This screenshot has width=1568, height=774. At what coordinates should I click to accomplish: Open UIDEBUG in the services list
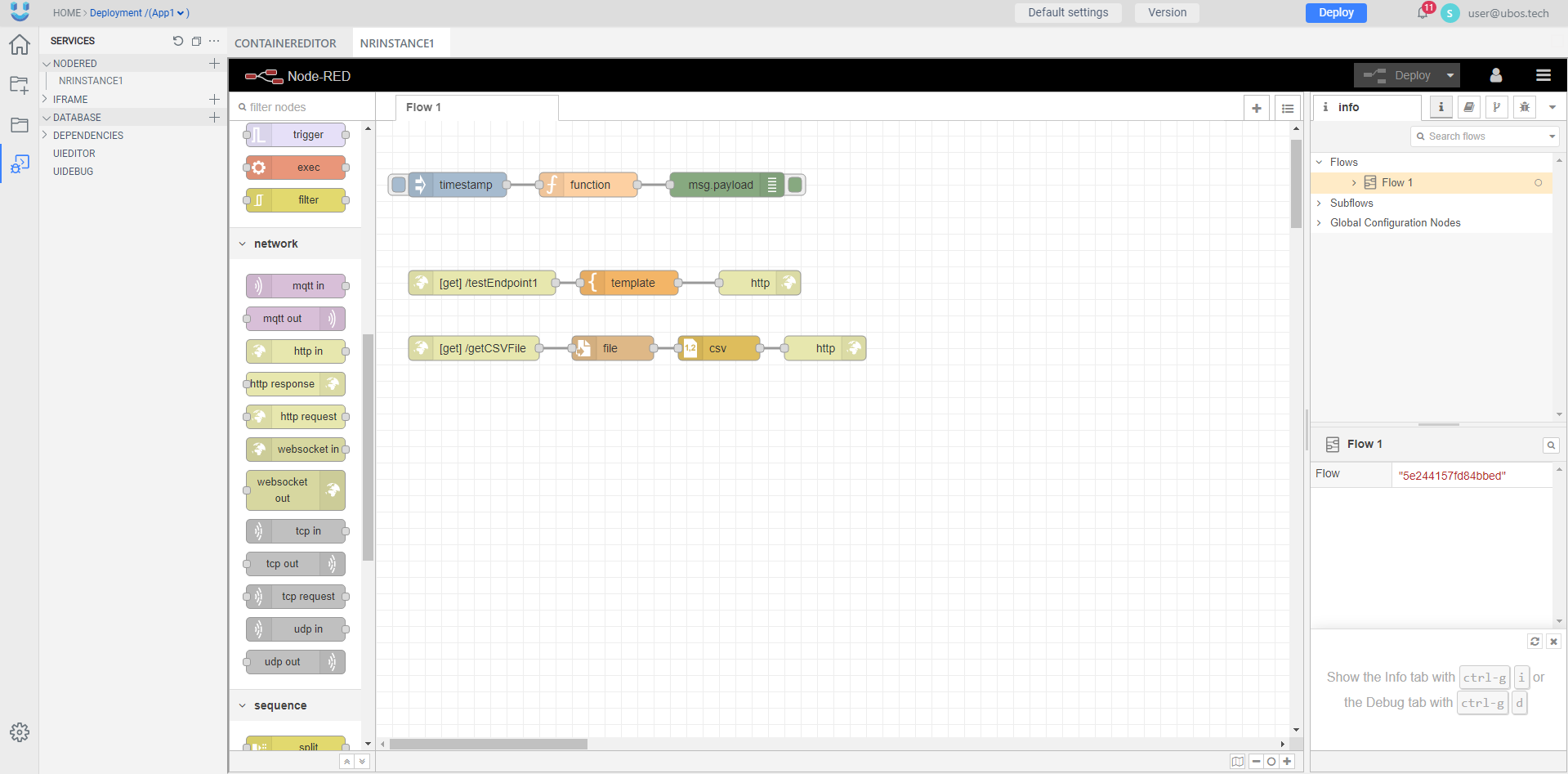pos(74,172)
